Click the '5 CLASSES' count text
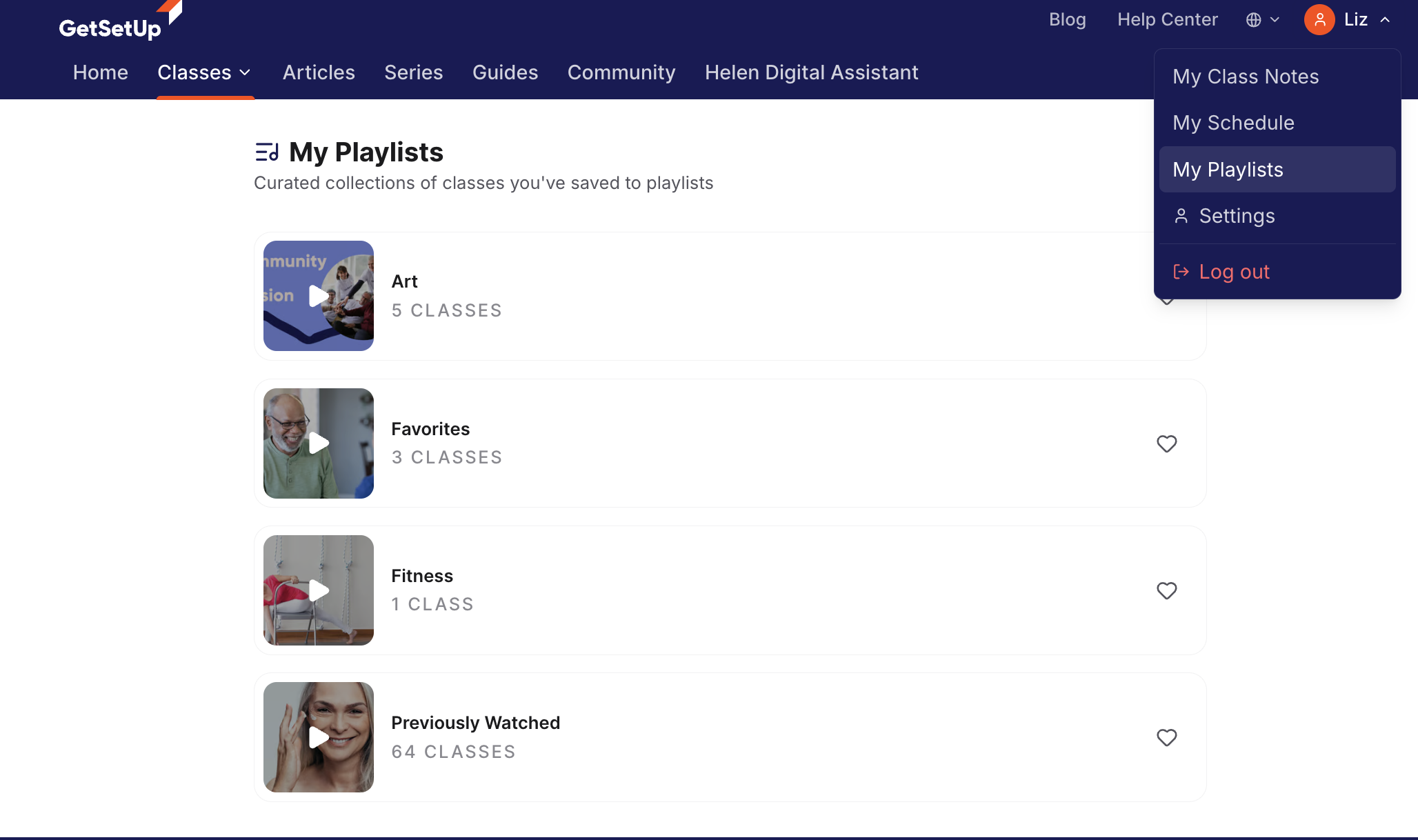The width and height of the screenshot is (1418, 840). click(447, 310)
